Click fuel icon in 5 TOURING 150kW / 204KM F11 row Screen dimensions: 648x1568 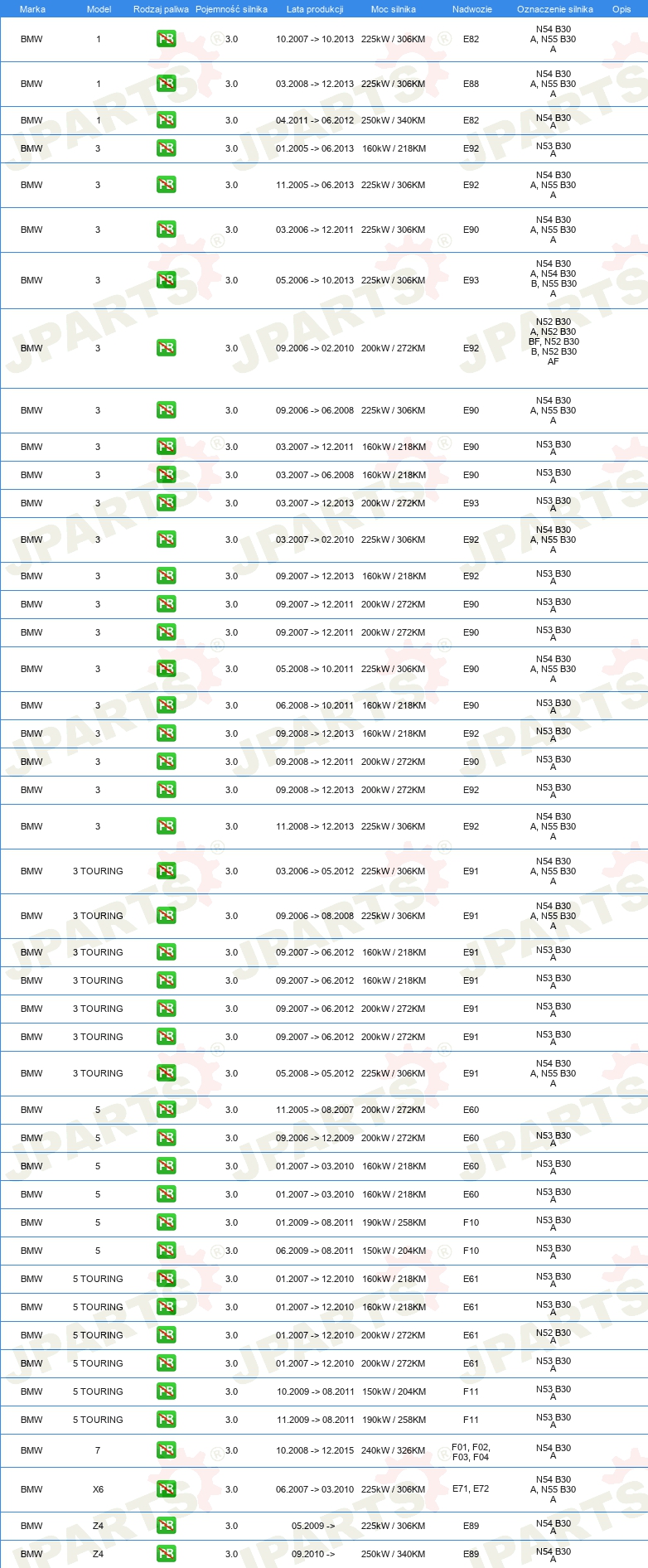click(166, 1391)
